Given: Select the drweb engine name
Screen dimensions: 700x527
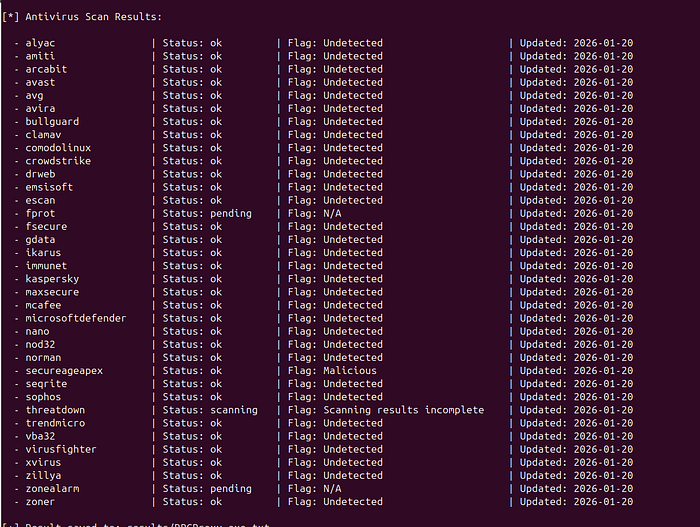Looking at the screenshot, I should point(40,174).
